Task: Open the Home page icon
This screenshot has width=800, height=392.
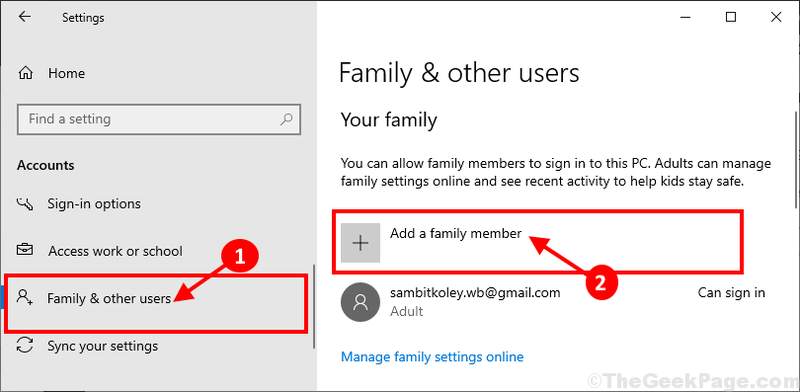Action: 26,74
